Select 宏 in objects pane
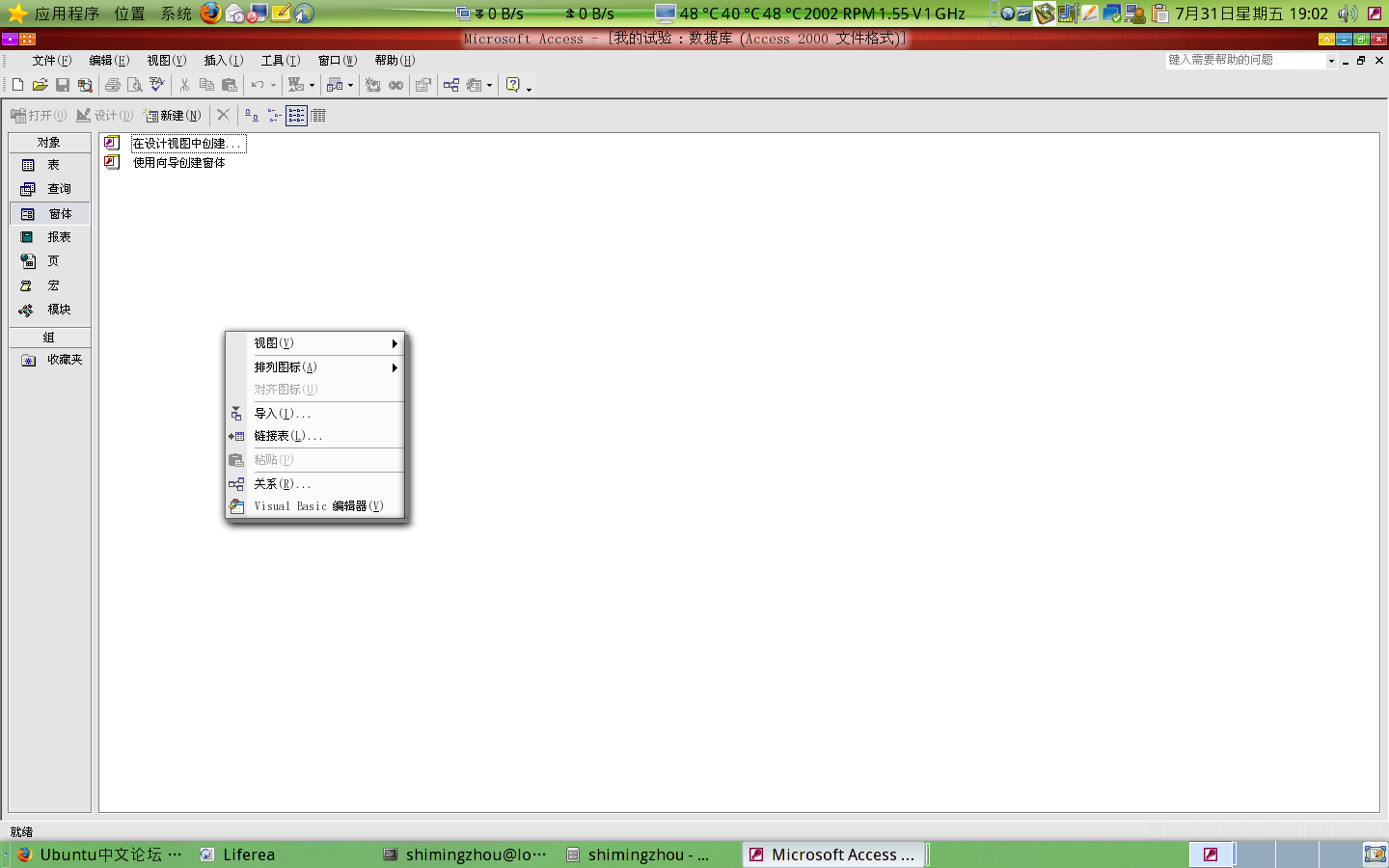The image size is (1389, 868). pyautogui.click(x=50, y=285)
